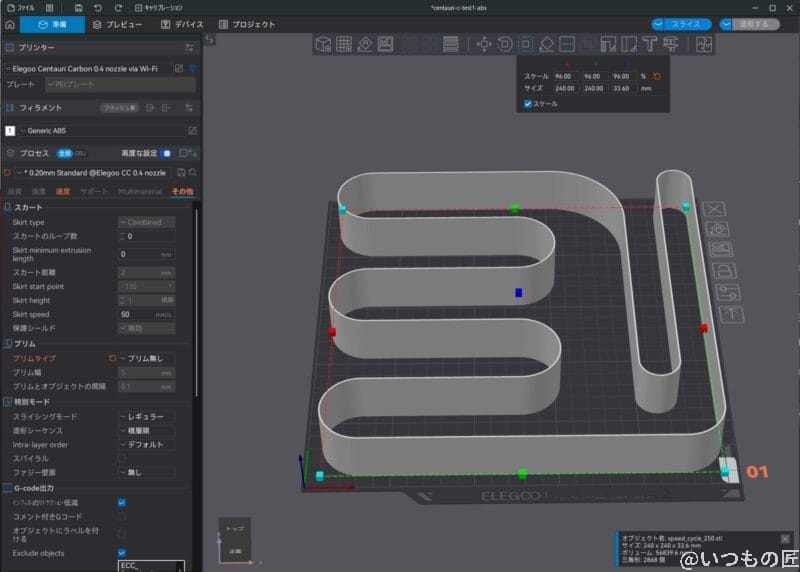Image resolution: width=800 pixels, height=572 pixels.
Task: Toggle the Exclude objects checkbox
Action: [122, 553]
